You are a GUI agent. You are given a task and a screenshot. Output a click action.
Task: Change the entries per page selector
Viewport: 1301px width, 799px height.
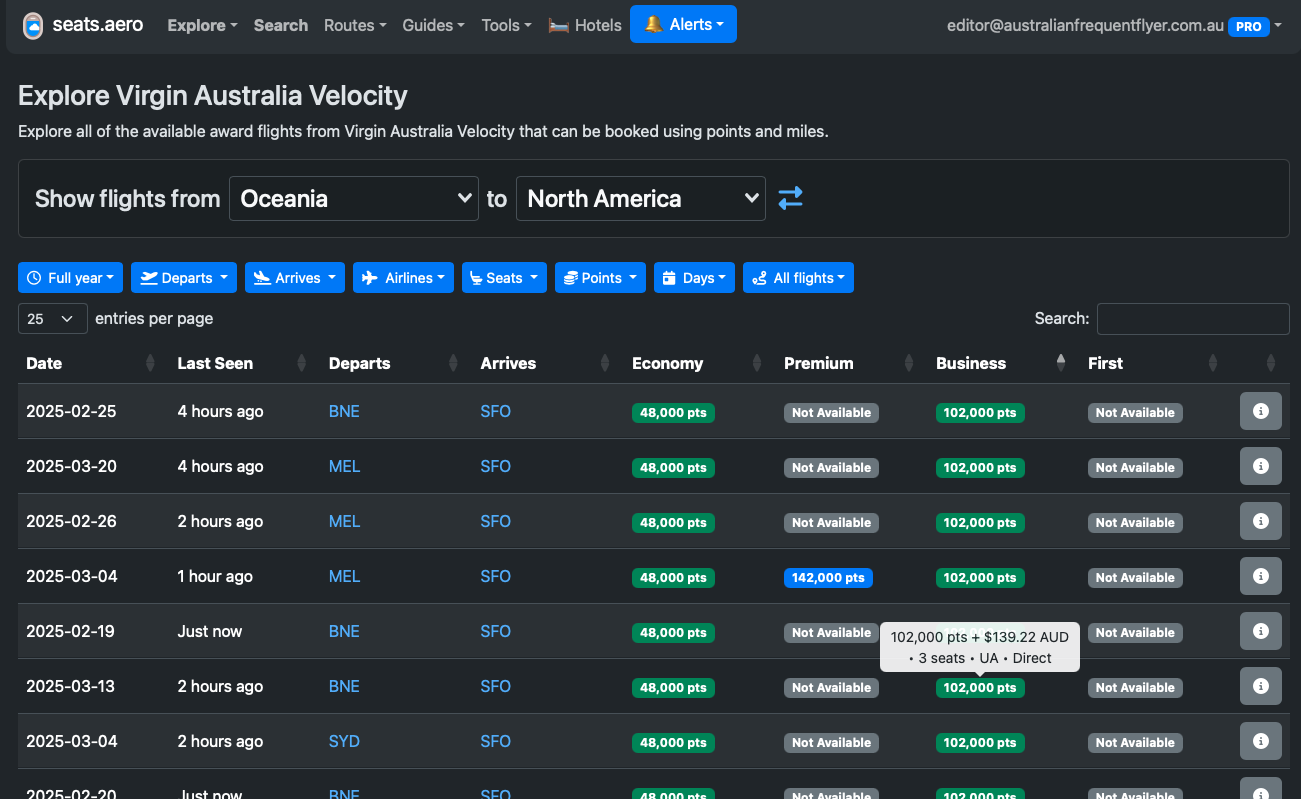53,319
